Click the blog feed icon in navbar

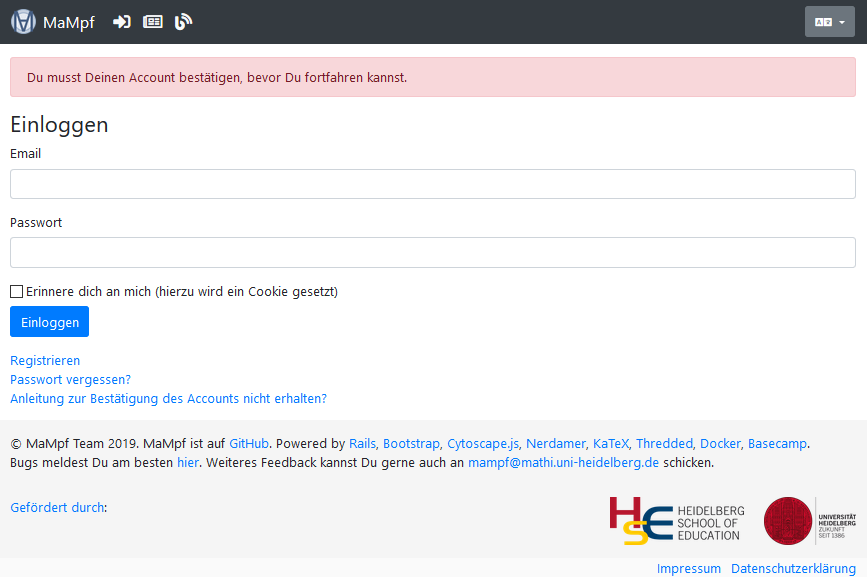[183, 22]
